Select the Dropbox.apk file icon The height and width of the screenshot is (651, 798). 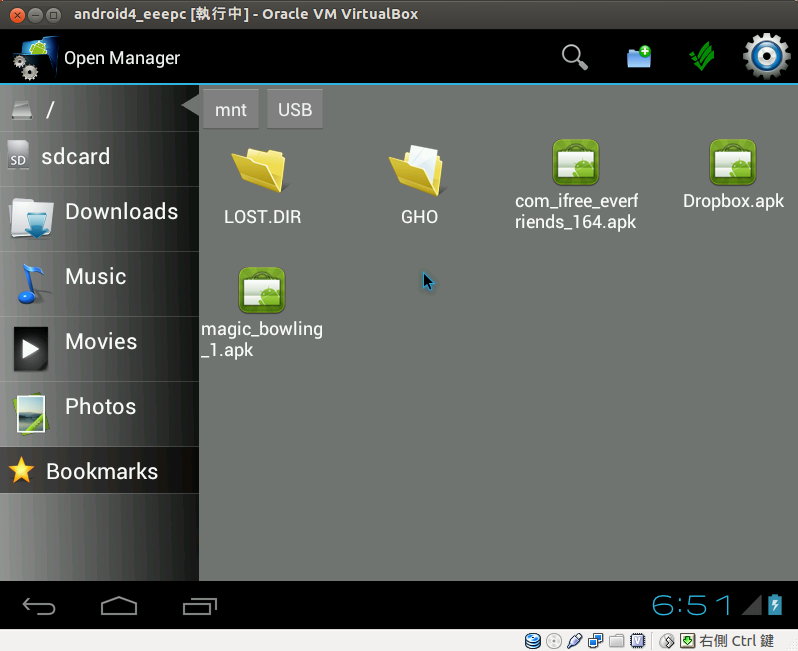(733, 162)
